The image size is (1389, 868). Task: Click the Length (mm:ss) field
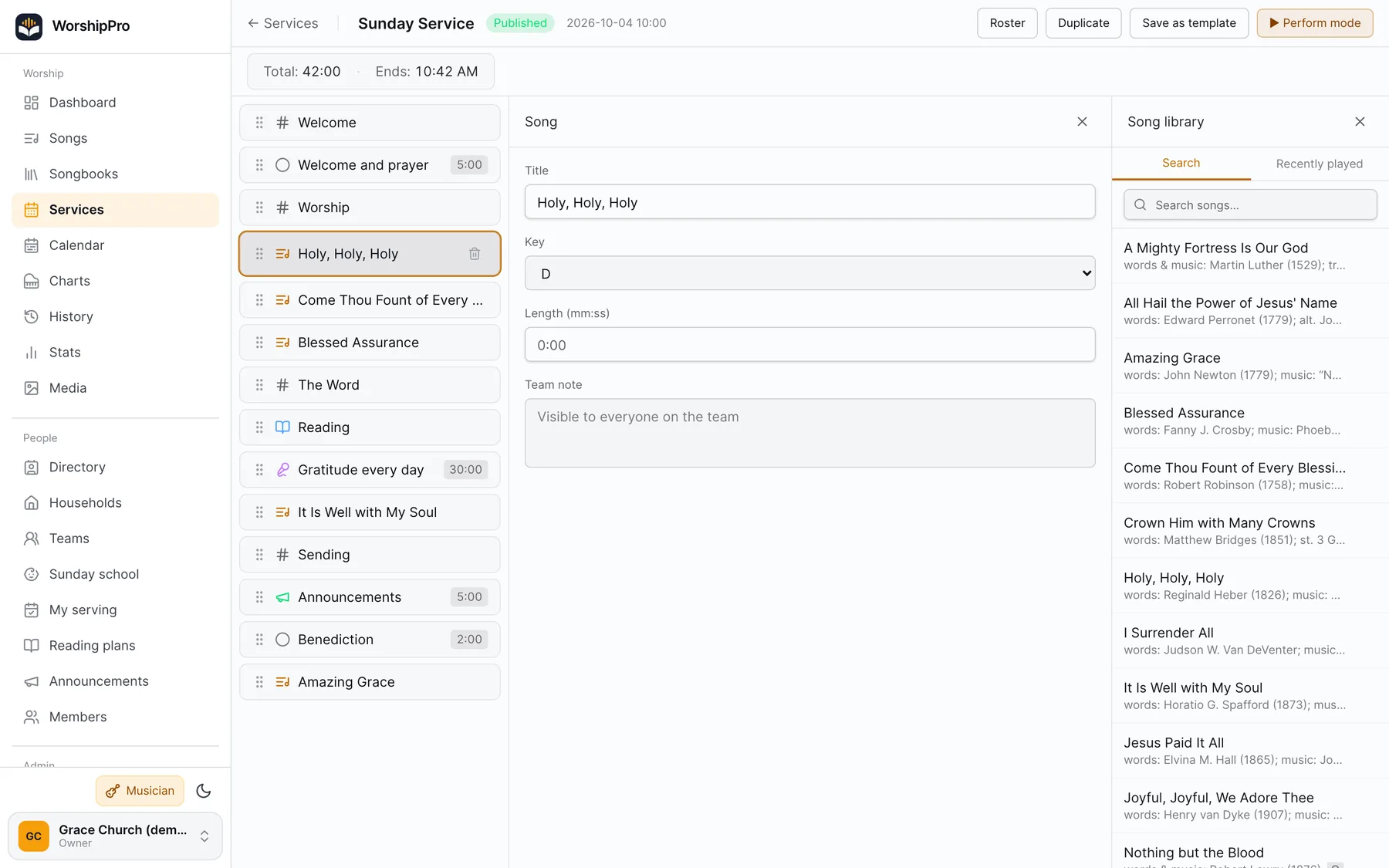tap(809, 345)
